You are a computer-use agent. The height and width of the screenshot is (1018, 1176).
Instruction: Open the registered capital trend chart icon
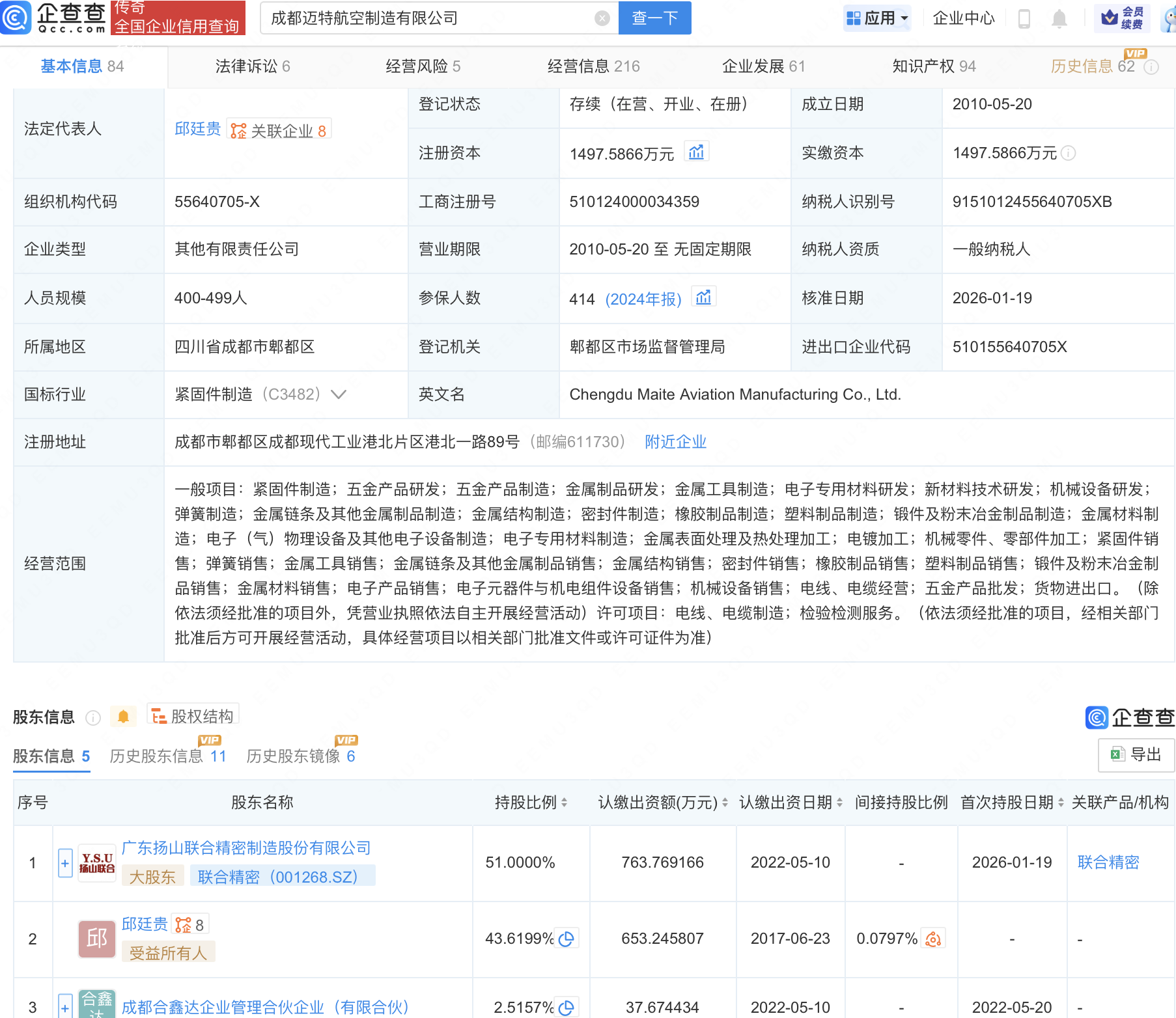696,152
